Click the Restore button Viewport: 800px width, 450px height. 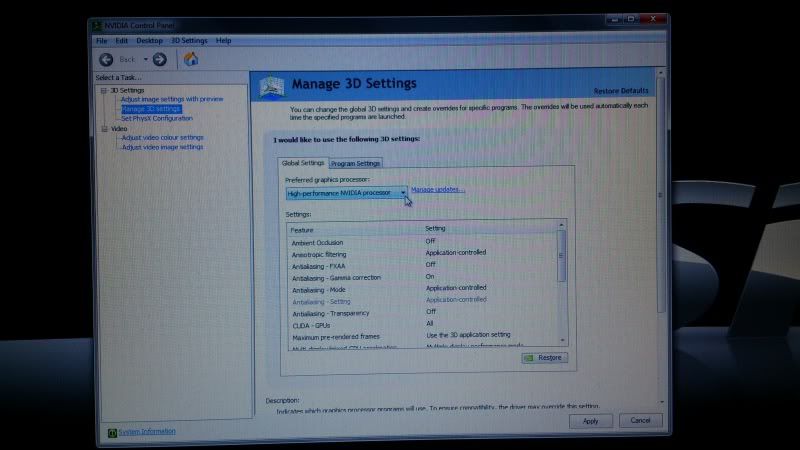pyautogui.click(x=544, y=358)
